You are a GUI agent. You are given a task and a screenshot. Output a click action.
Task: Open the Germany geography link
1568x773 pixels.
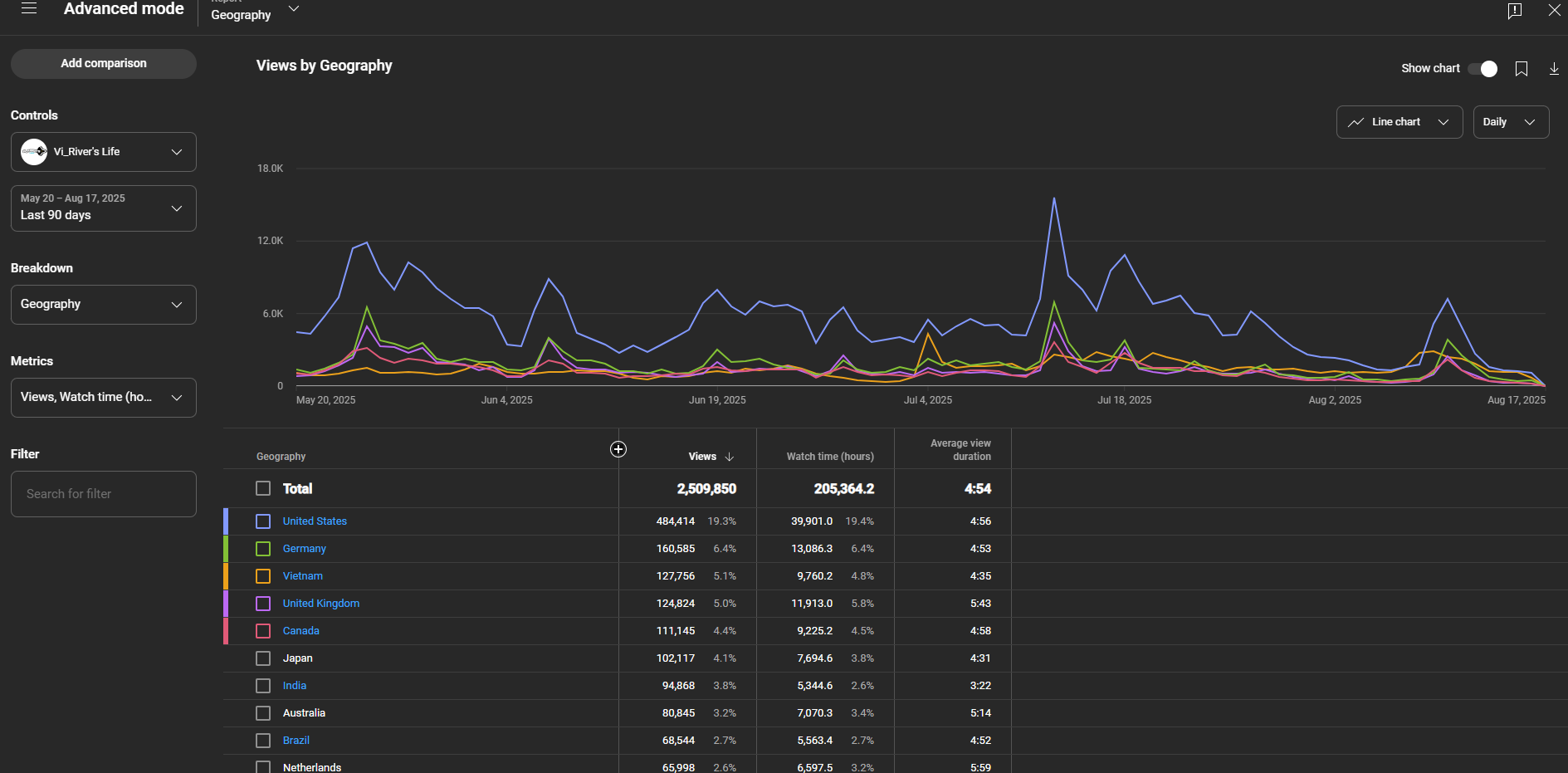pos(304,549)
